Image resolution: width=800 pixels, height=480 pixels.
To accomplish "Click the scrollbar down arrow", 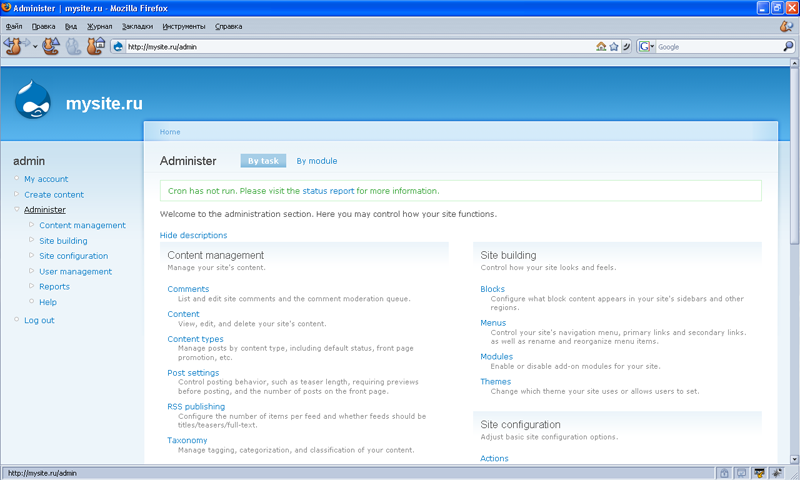I will click(x=794, y=459).
